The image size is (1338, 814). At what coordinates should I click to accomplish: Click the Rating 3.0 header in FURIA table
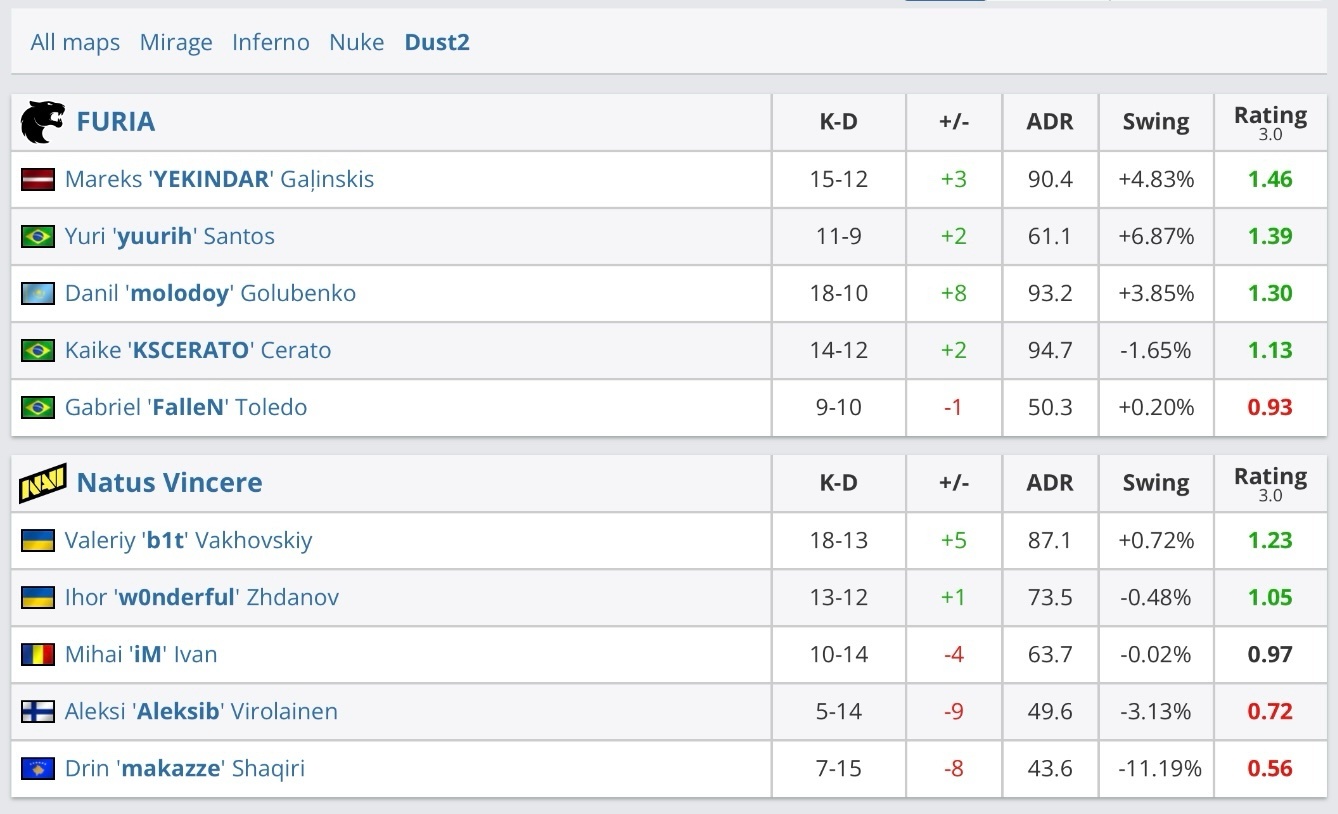pos(1270,122)
